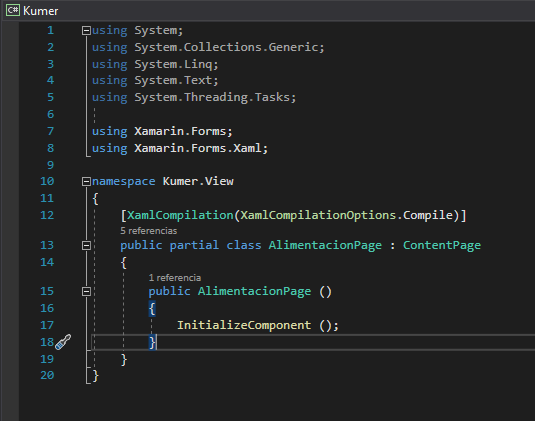Open the 5 referencias CodeLens link
This screenshot has width=535, height=421.
[x=148, y=231]
